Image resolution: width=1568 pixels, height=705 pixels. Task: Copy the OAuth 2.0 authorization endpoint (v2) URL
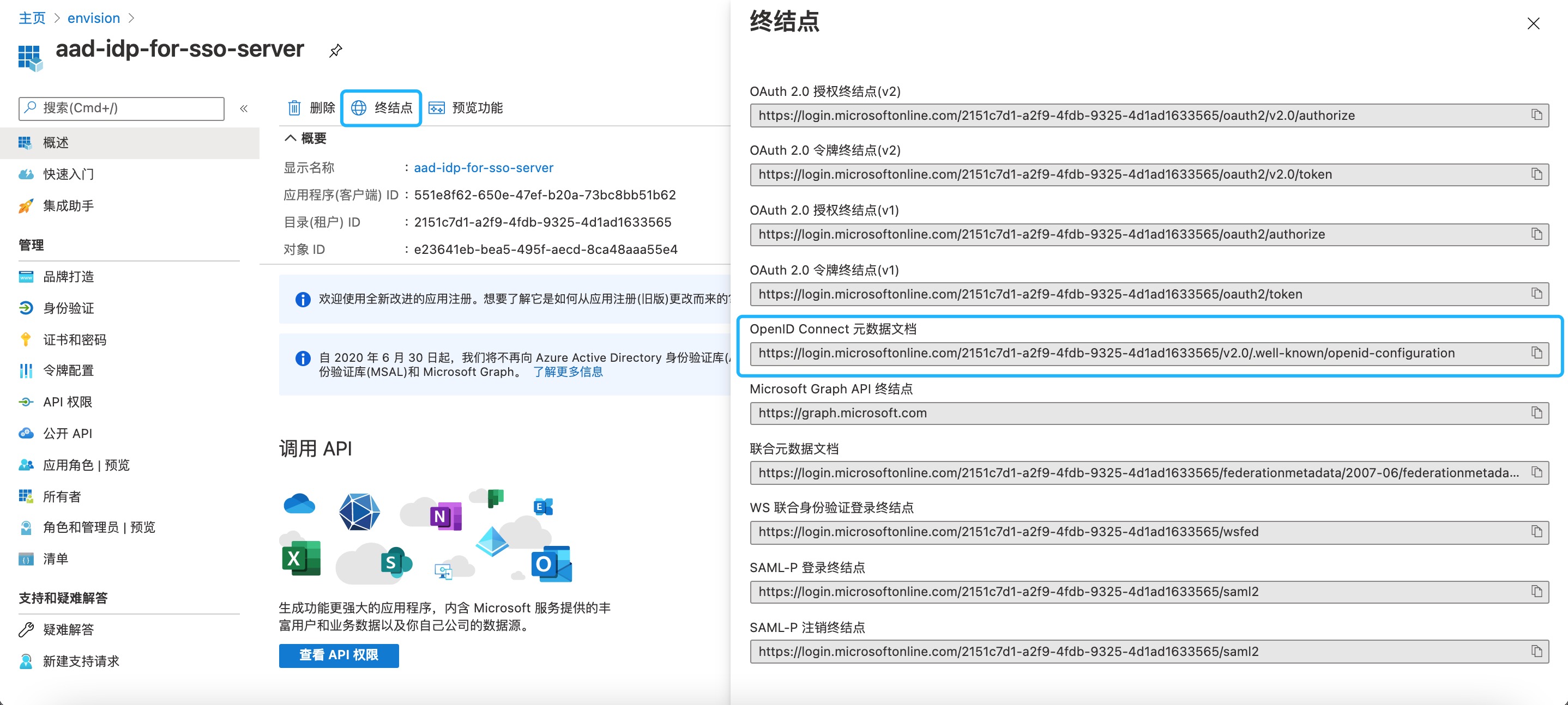[1536, 115]
